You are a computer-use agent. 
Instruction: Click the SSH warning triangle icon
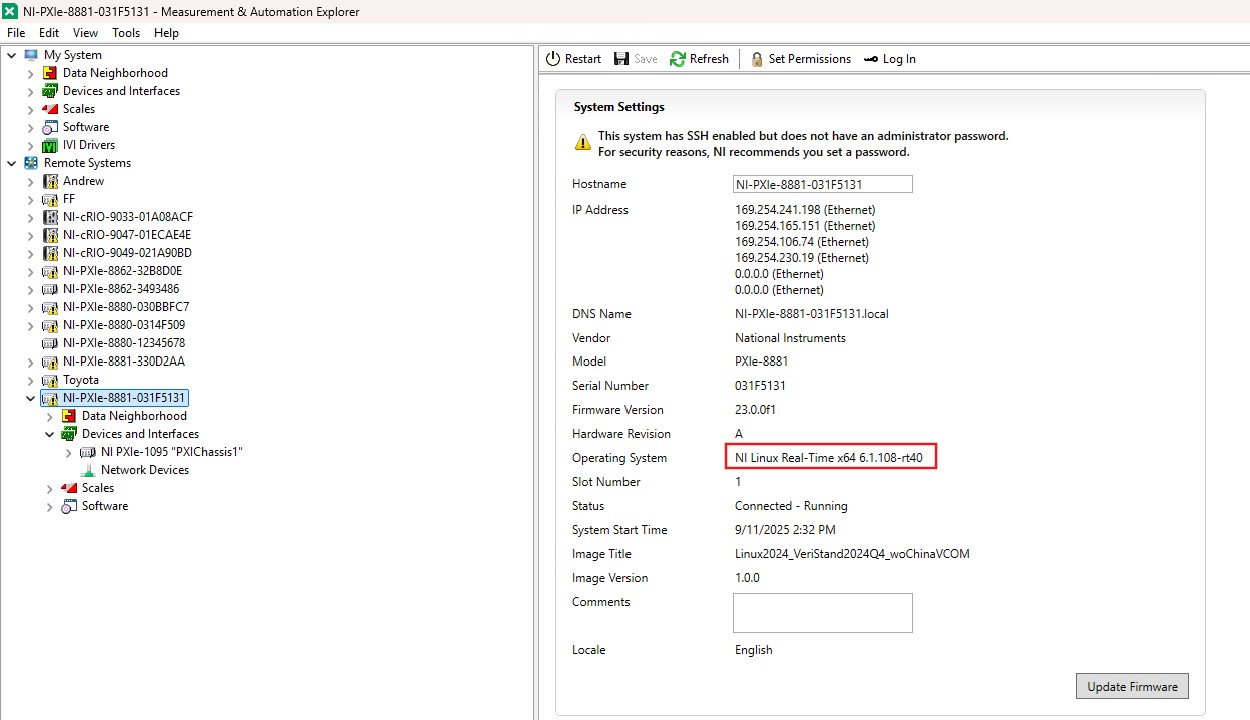coord(582,143)
